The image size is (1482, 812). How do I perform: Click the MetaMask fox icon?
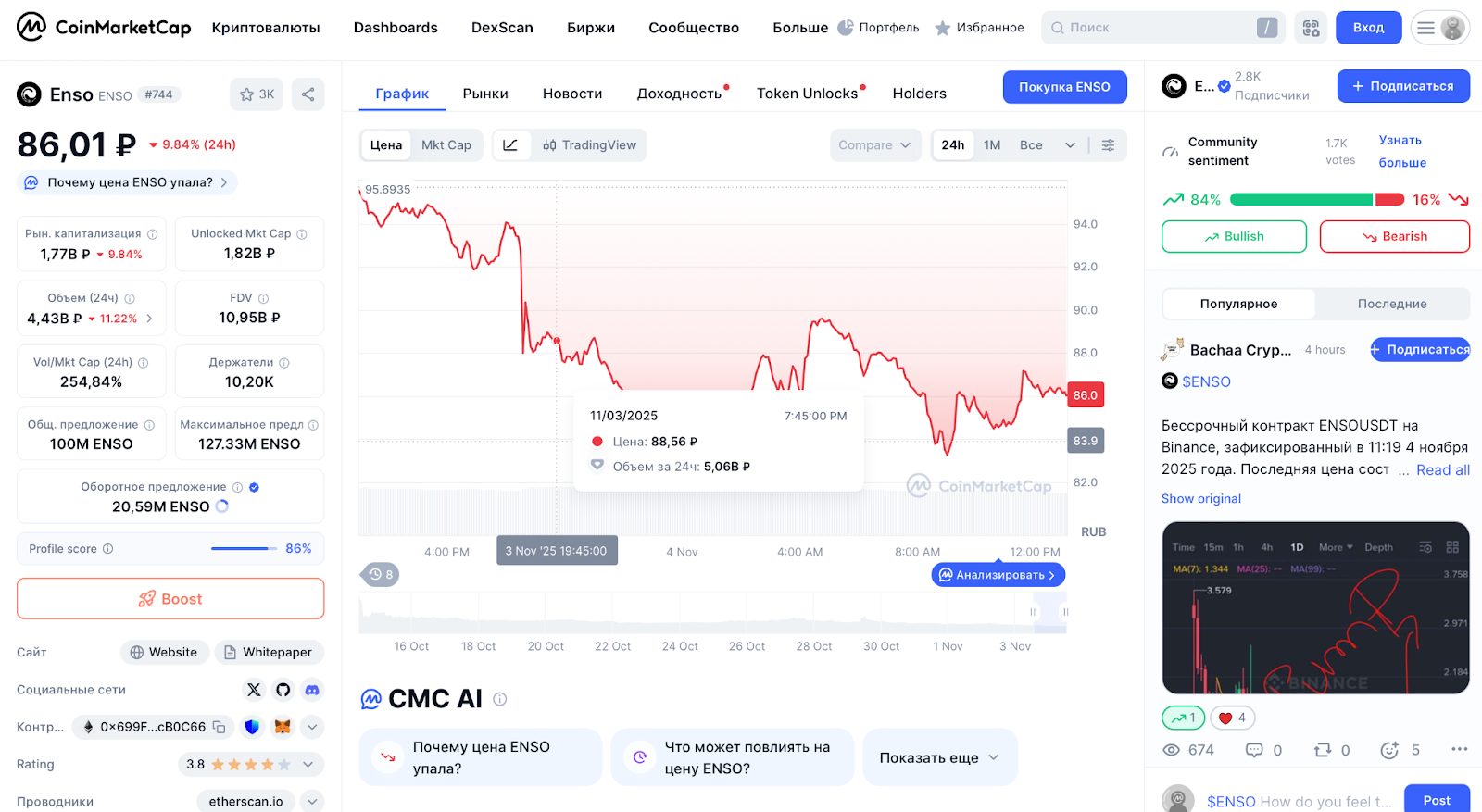pos(283,727)
